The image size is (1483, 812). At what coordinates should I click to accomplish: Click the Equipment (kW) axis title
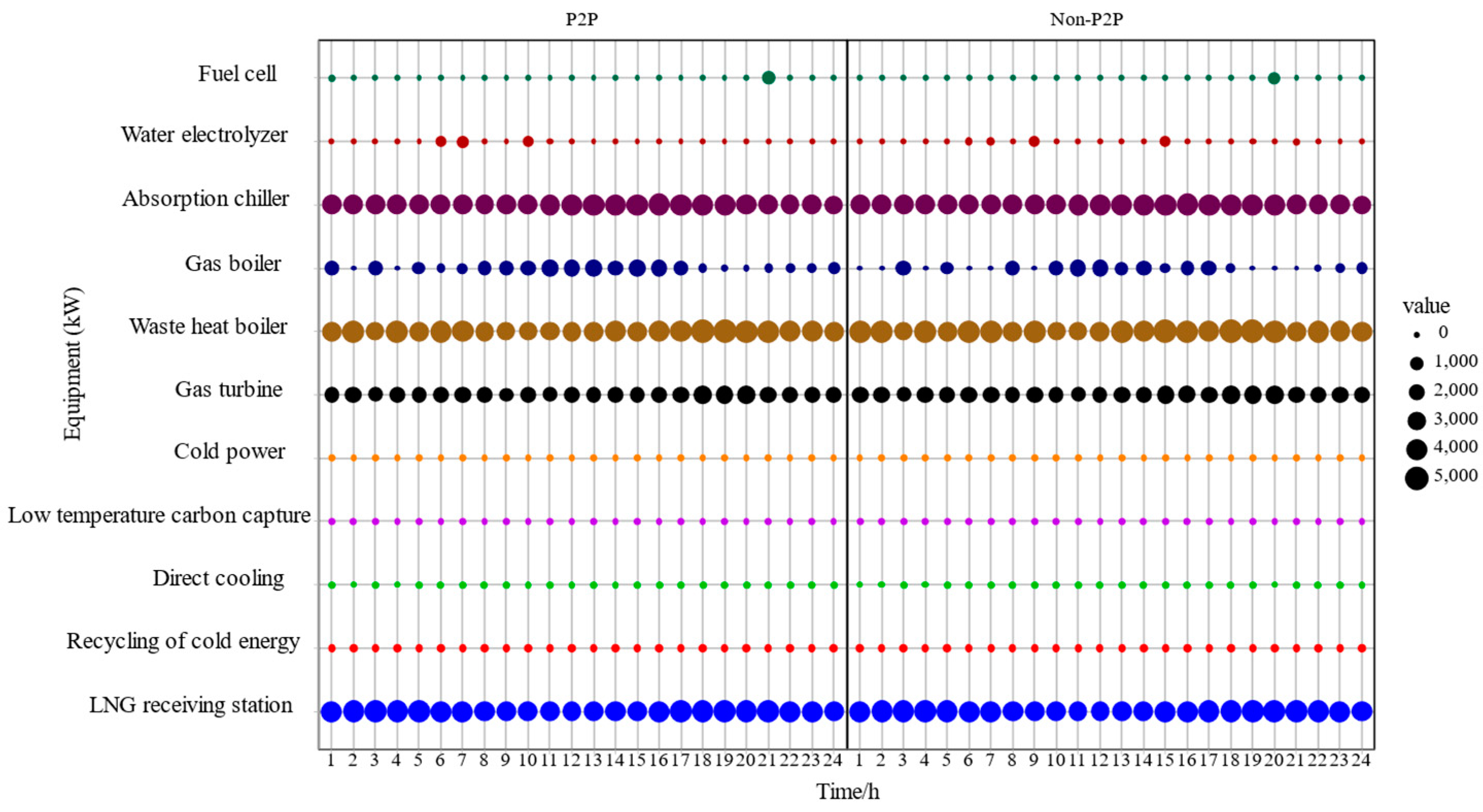(73, 364)
